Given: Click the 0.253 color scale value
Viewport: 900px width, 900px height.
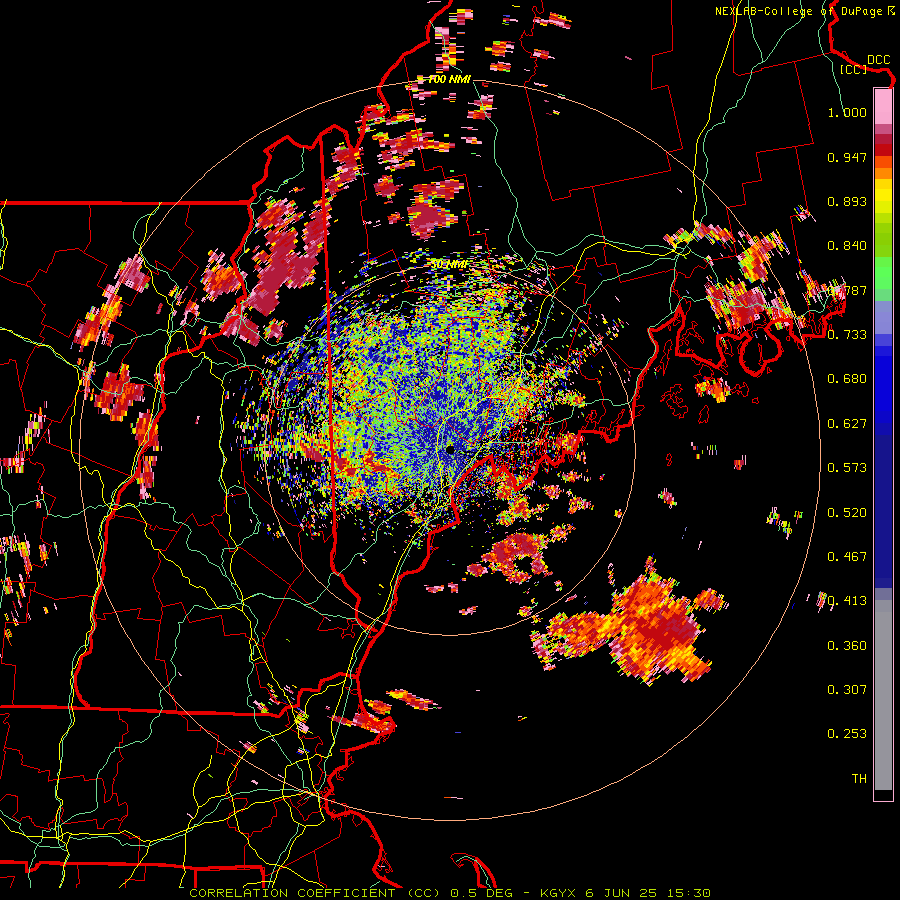Looking at the screenshot, I should pos(847,734).
